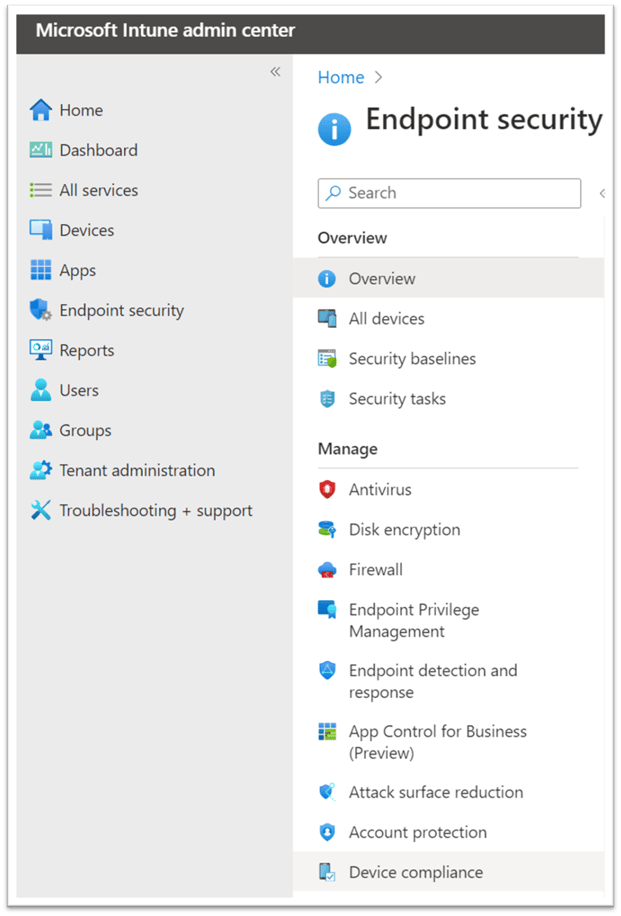Viewport: 621px width, 916px height.
Task: Go to Troubleshooting + support
Action: point(155,510)
